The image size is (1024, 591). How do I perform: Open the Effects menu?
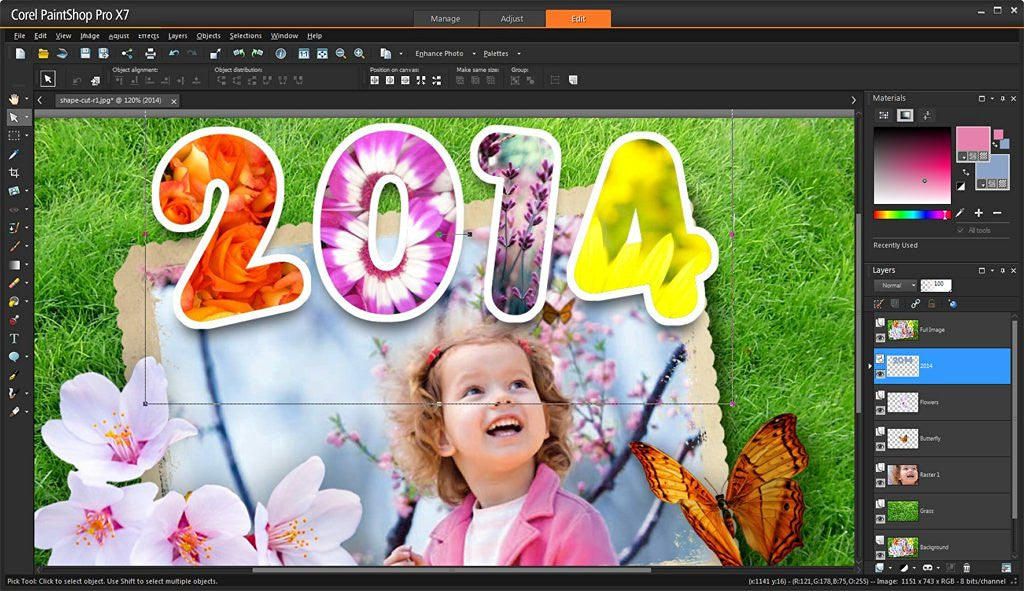148,36
